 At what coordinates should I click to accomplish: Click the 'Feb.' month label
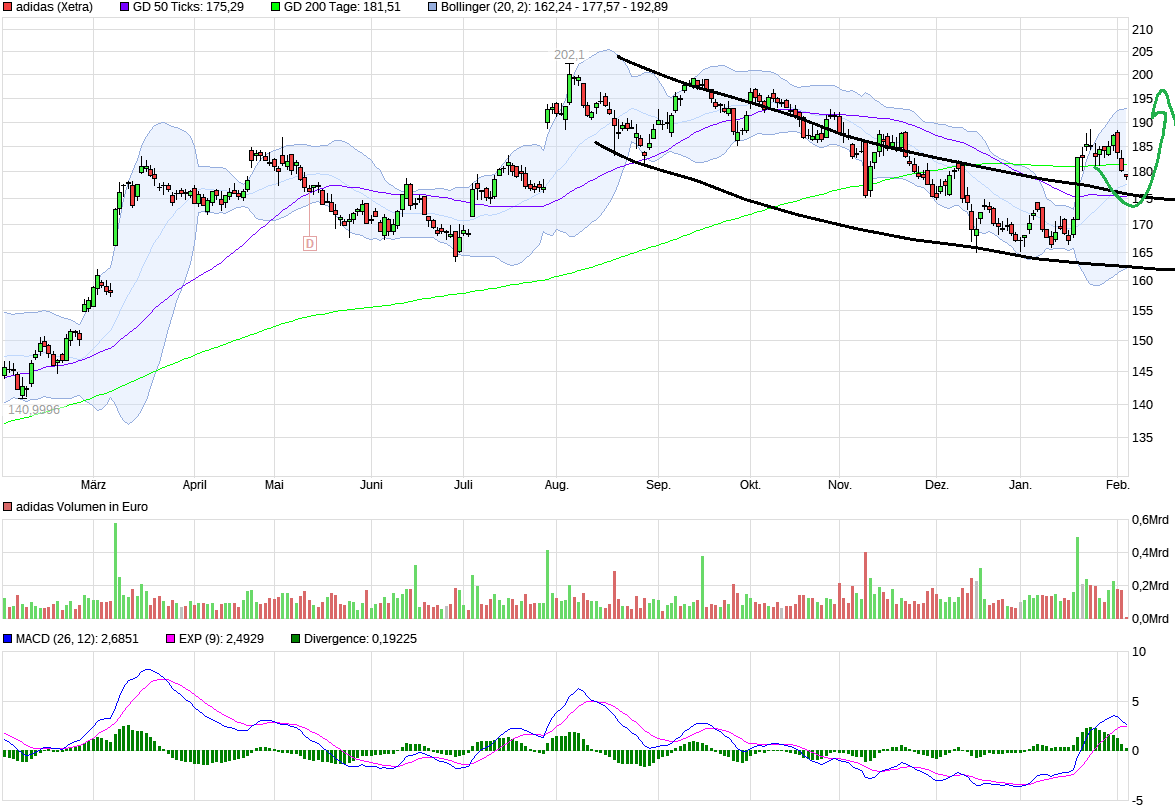pos(1117,485)
